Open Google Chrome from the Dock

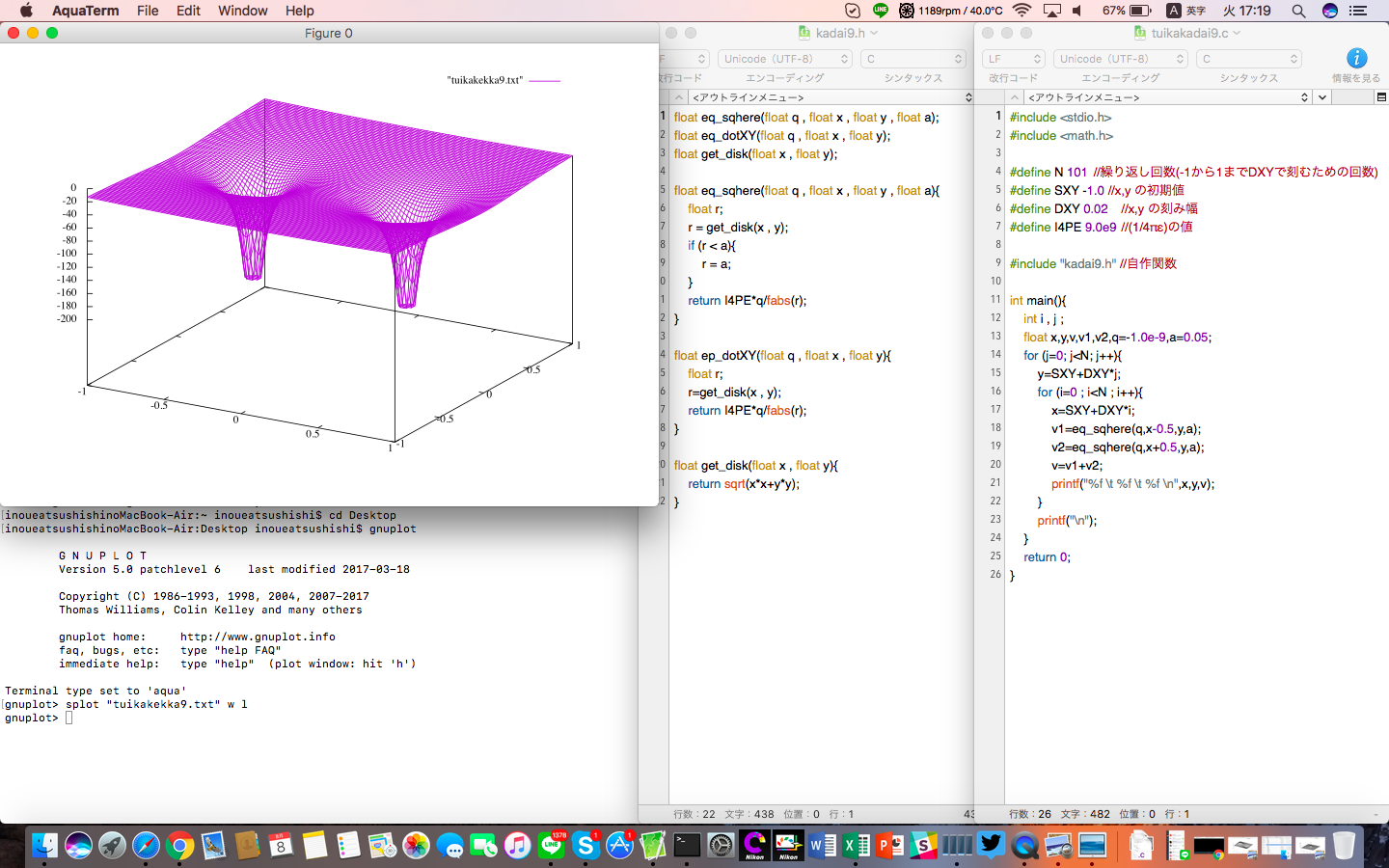click(179, 846)
